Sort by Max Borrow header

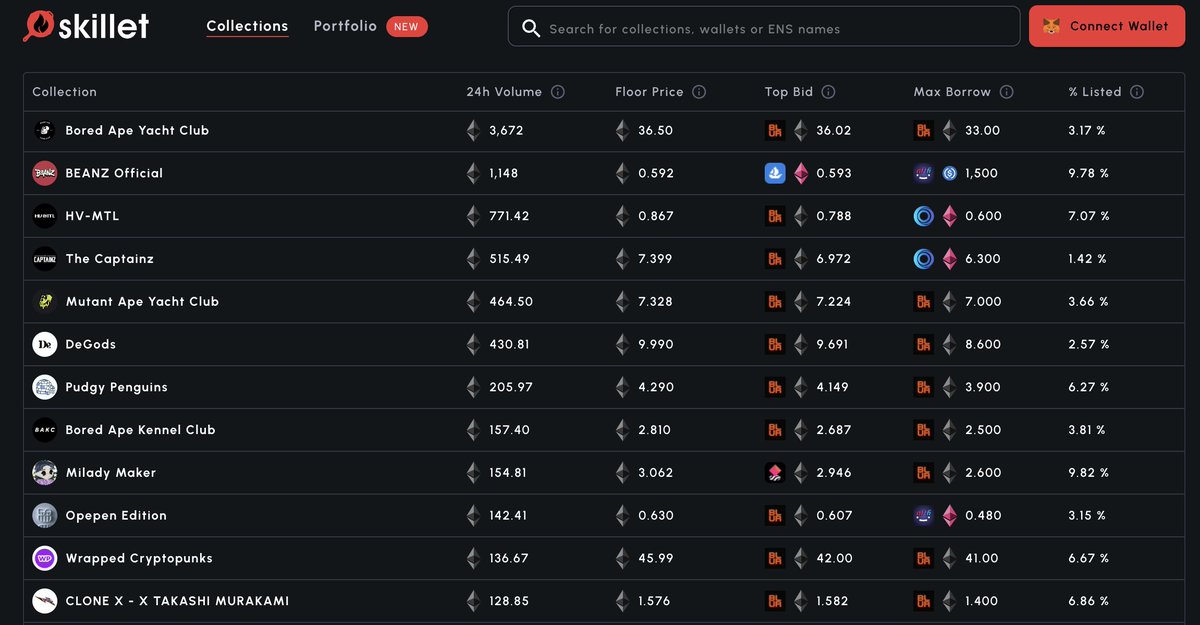pos(952,92)
